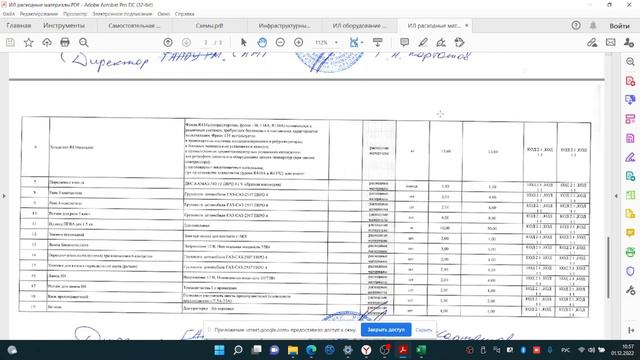Click the cloud upload icon
640x360 pixels.
pos(47,42)
